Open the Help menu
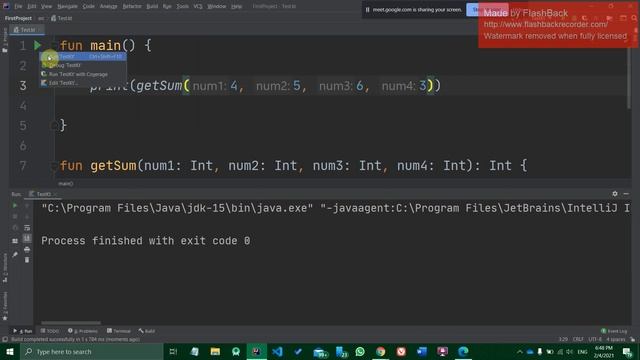640x360 pixels. point(236,6)
